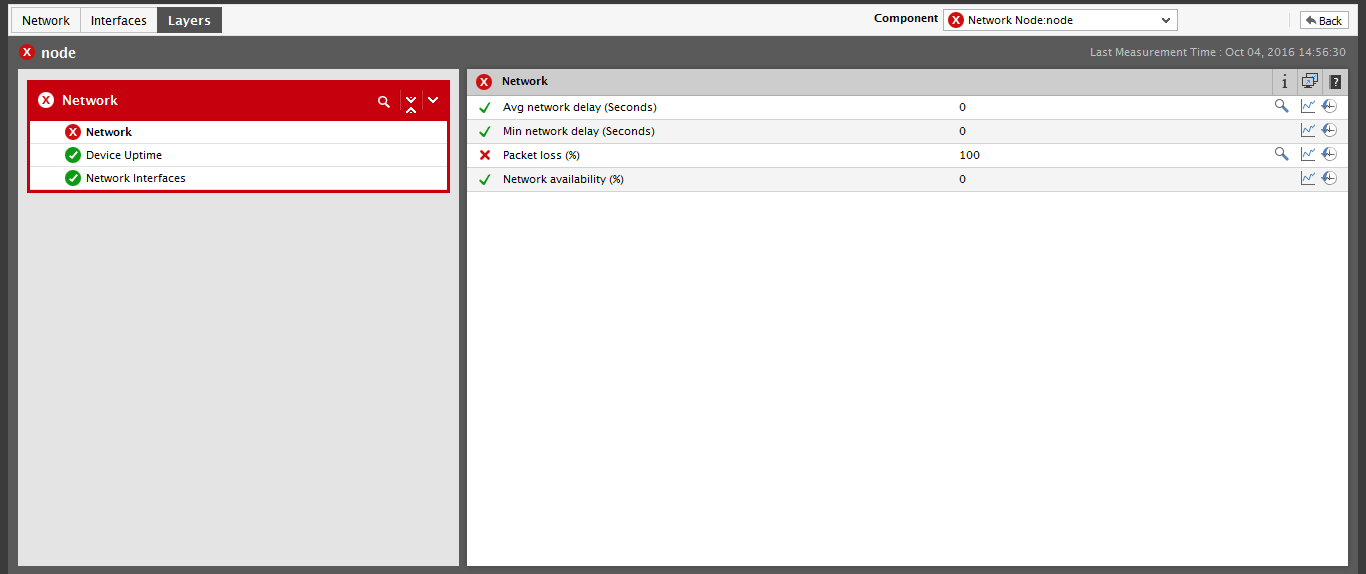Click the magnifier for Packet loss
The width and height of the screenshot is (1366, 574).
tap(1281, 154)
